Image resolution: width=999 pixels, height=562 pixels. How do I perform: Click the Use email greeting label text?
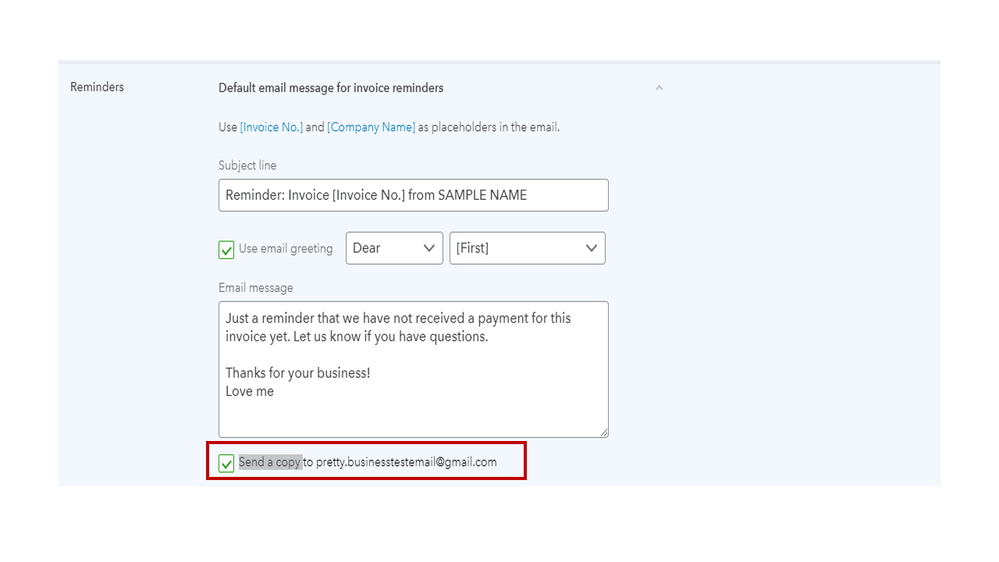(x=286, y=249)
